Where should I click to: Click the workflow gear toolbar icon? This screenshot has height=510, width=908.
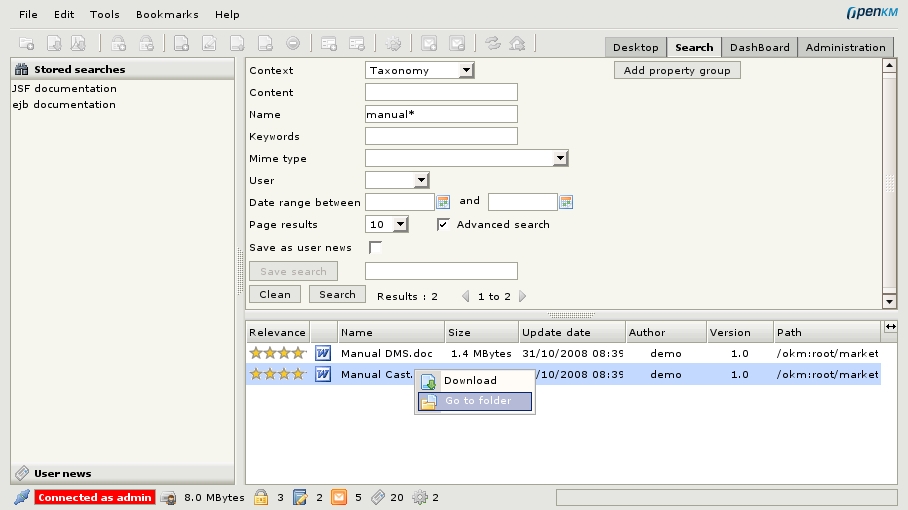click(x=393, y=43)
